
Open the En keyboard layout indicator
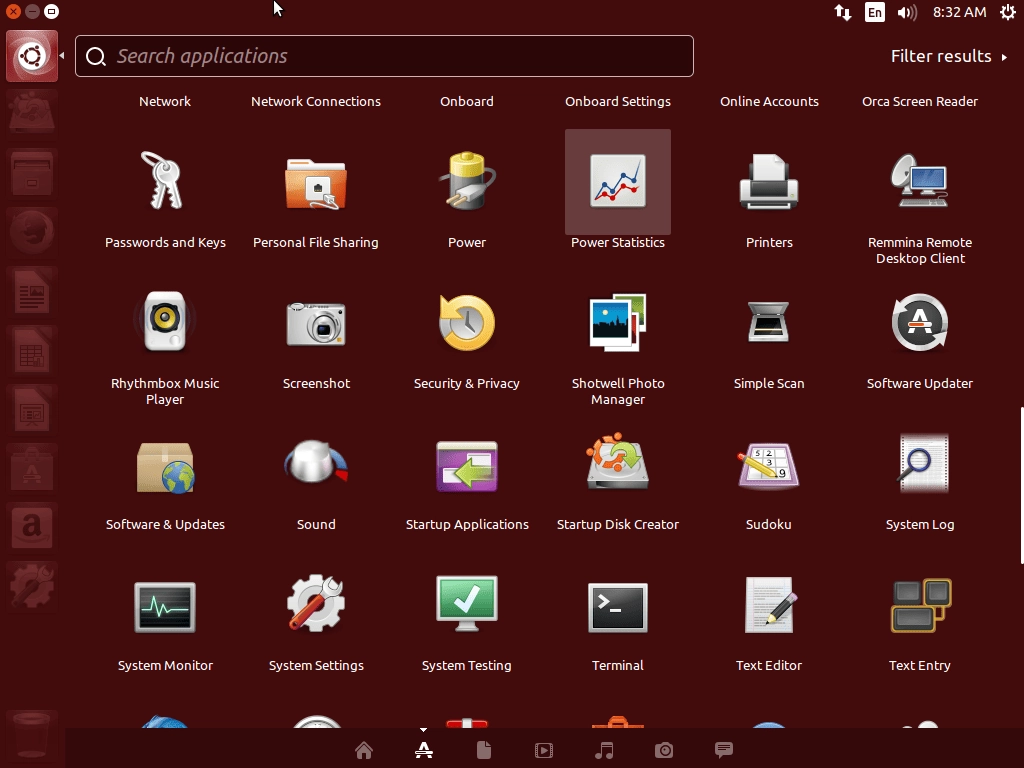click(x=874, y=12)
